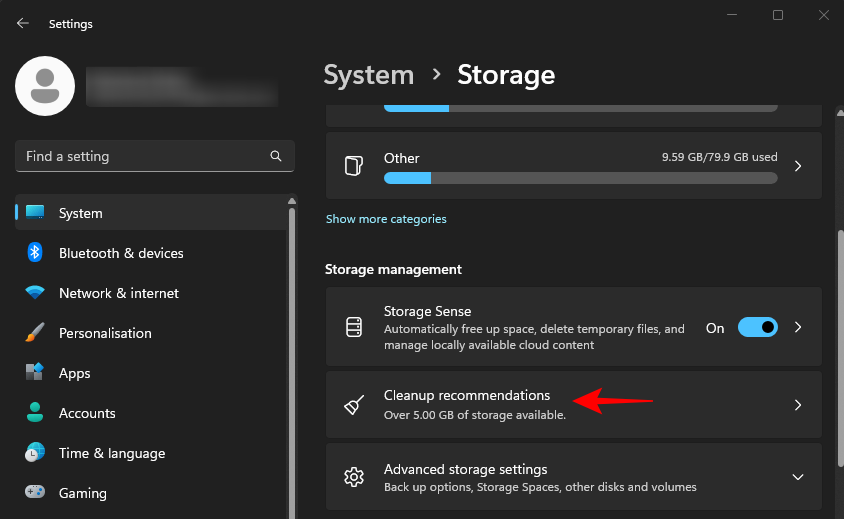Click the search magnifier icon

pyautogui.click(x=276, y=157)
